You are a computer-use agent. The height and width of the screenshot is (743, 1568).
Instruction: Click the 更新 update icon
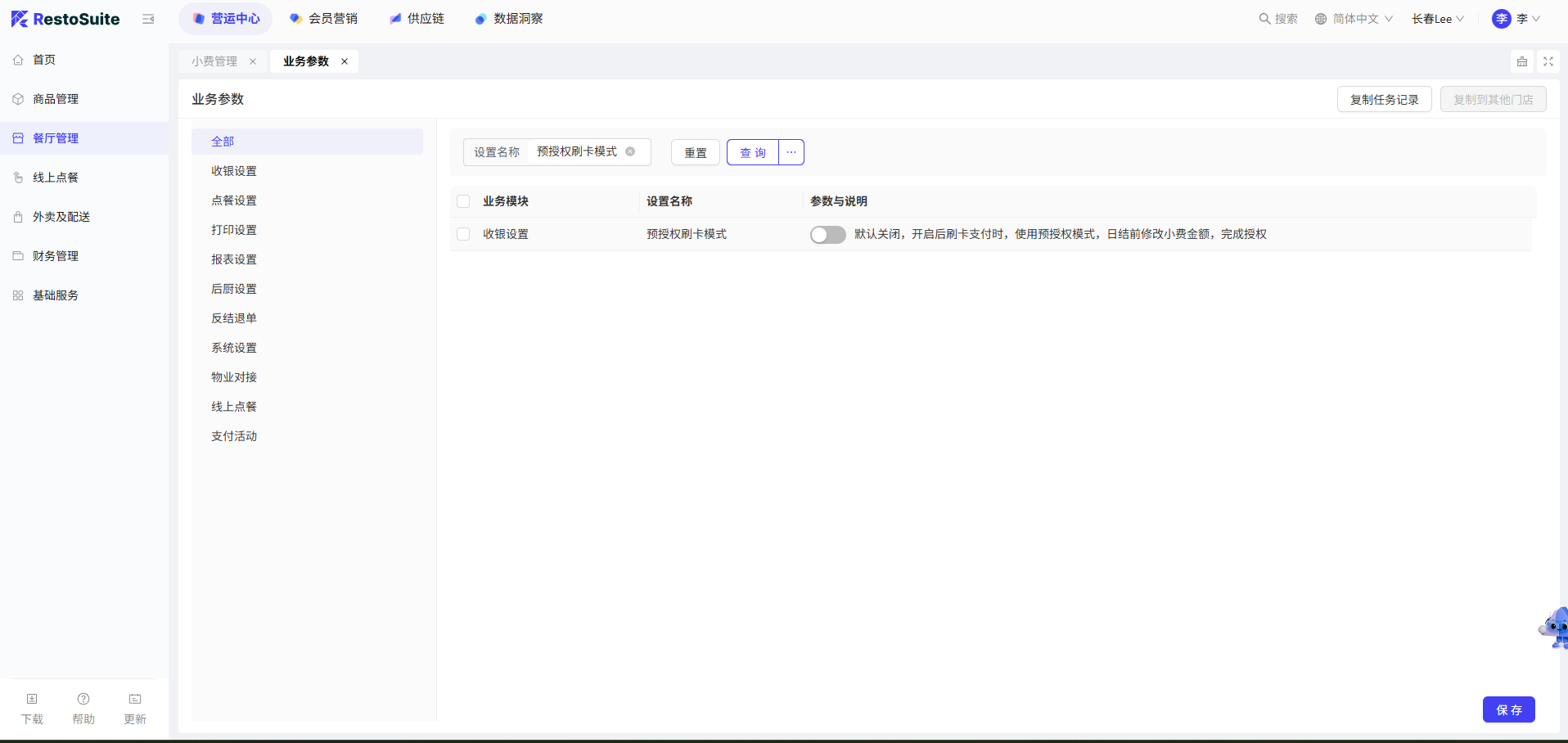point(135,700)
